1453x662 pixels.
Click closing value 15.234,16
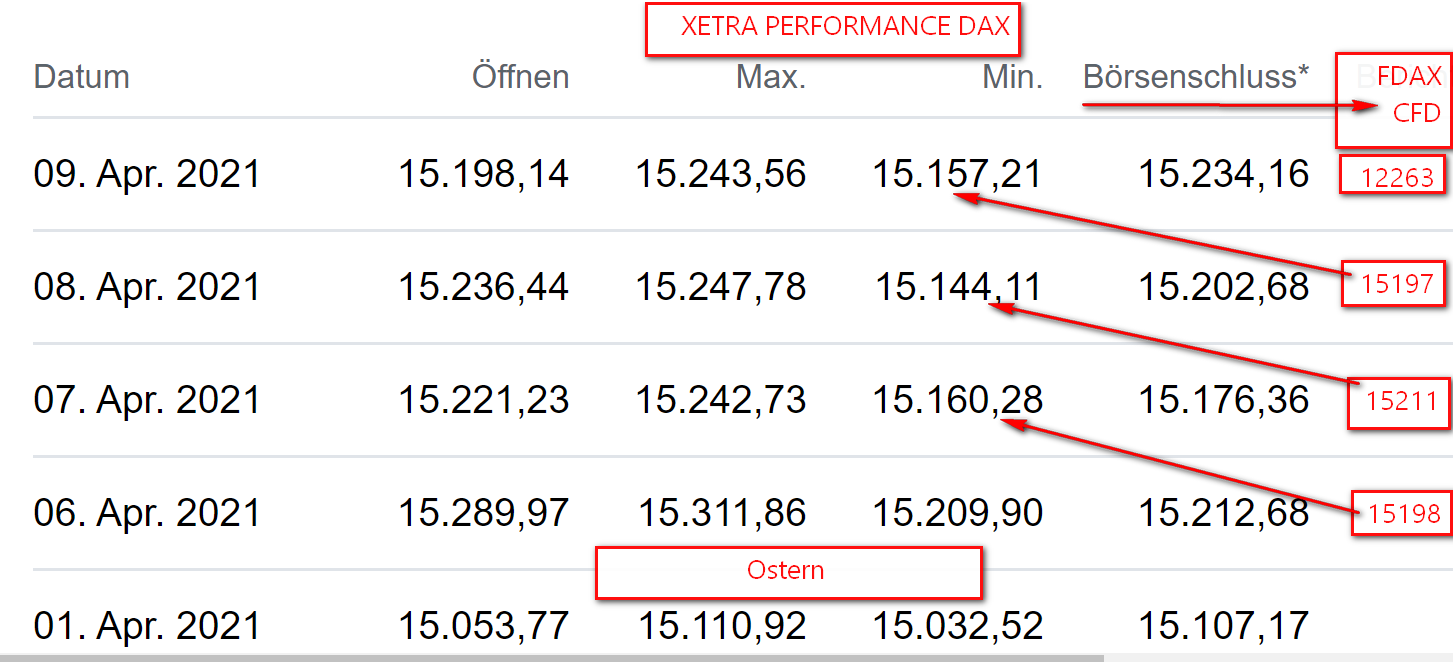click(x=1223, y=174)
